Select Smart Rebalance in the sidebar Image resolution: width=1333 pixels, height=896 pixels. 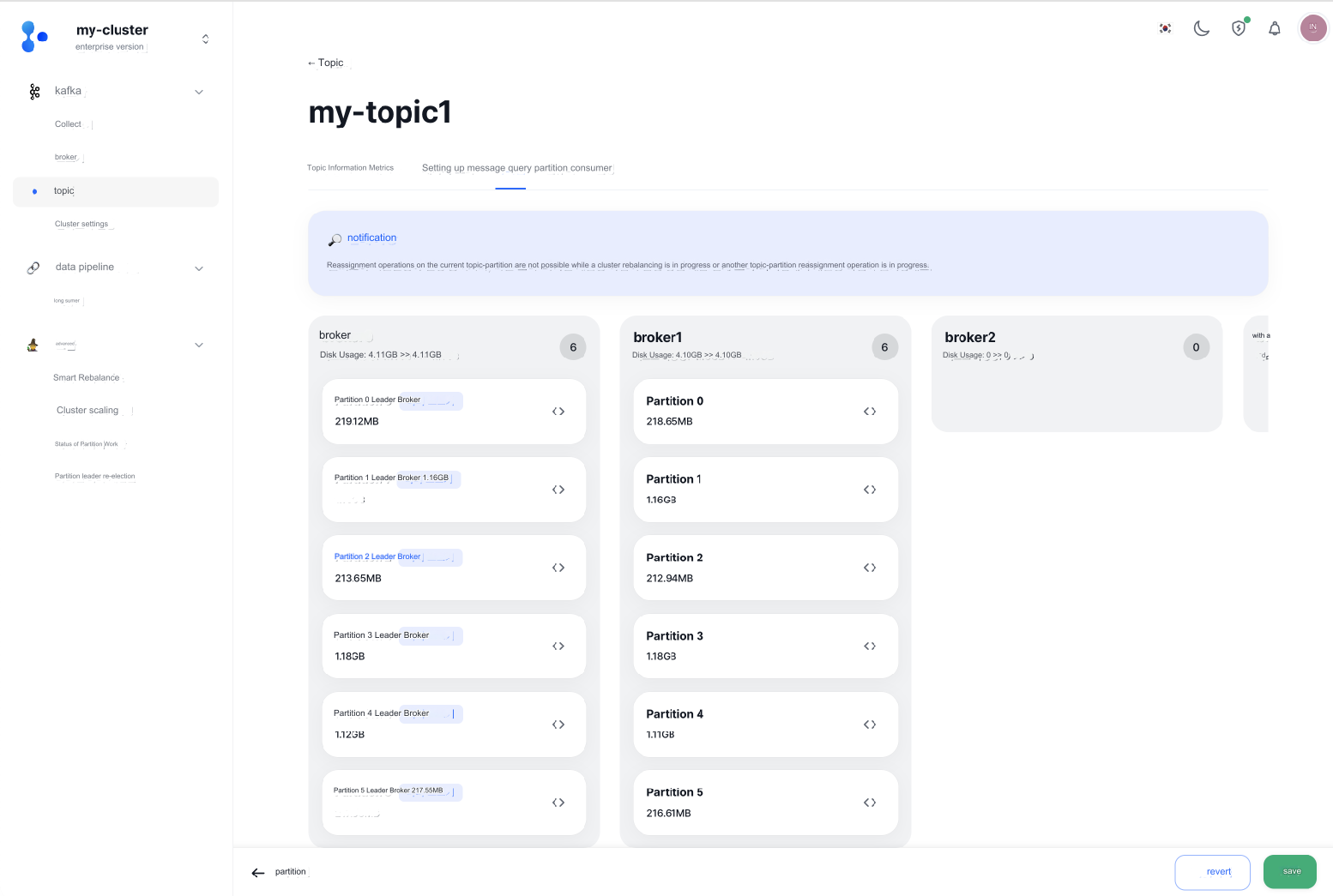click(x=87, y=377)
